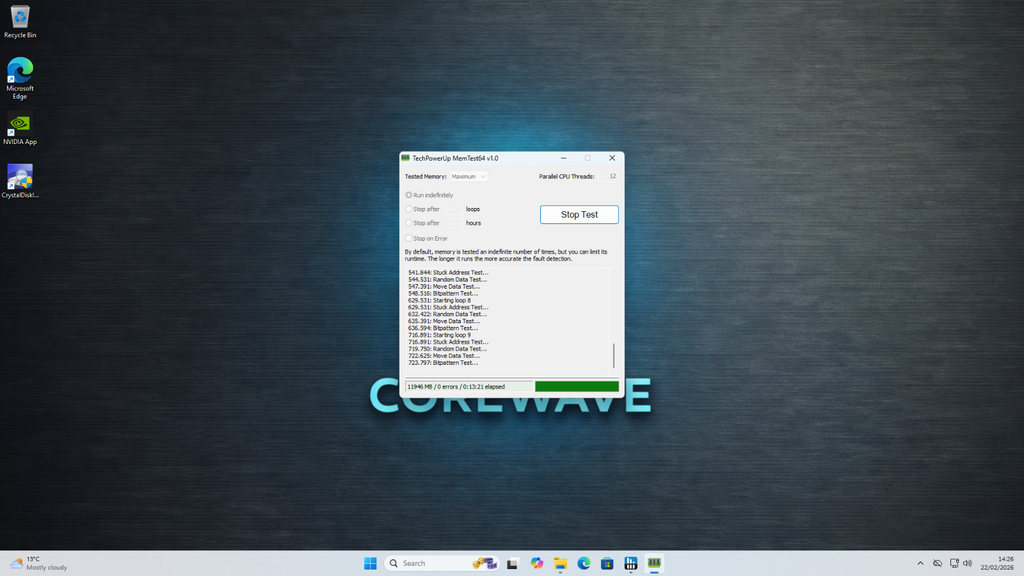Open Copilot from the taskbar
Screen dimensions: 1024x576
click(537, 563)
